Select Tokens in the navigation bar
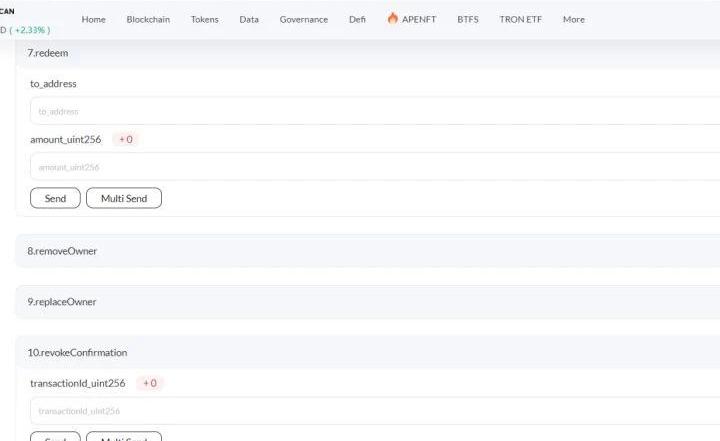The height and width of the screenshot is (441, 720). point(204,19)
